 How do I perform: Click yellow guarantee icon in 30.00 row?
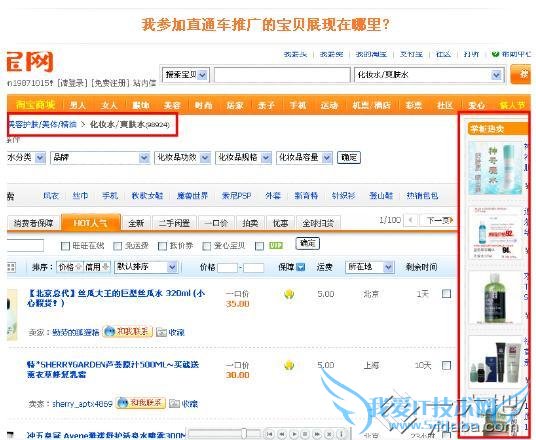pyautogui.click(x=289, y=365)
